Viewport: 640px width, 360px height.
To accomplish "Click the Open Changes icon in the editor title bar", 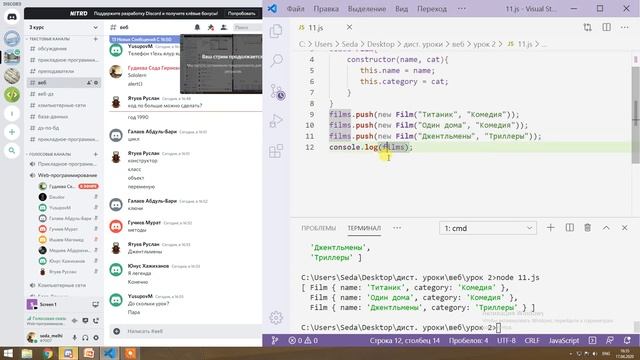I will (587, 27).
